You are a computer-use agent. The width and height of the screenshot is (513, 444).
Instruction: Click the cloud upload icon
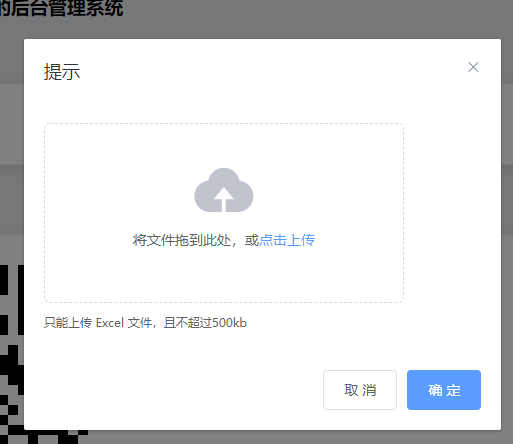pos(224,190)
